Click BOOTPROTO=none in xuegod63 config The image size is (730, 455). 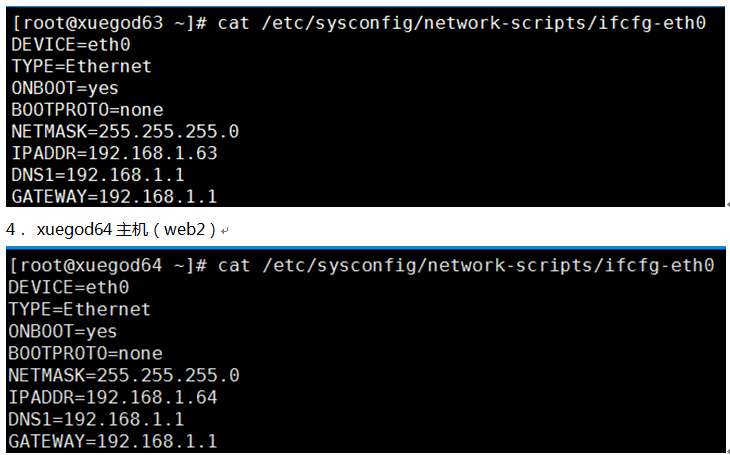(x=87, y=110)
